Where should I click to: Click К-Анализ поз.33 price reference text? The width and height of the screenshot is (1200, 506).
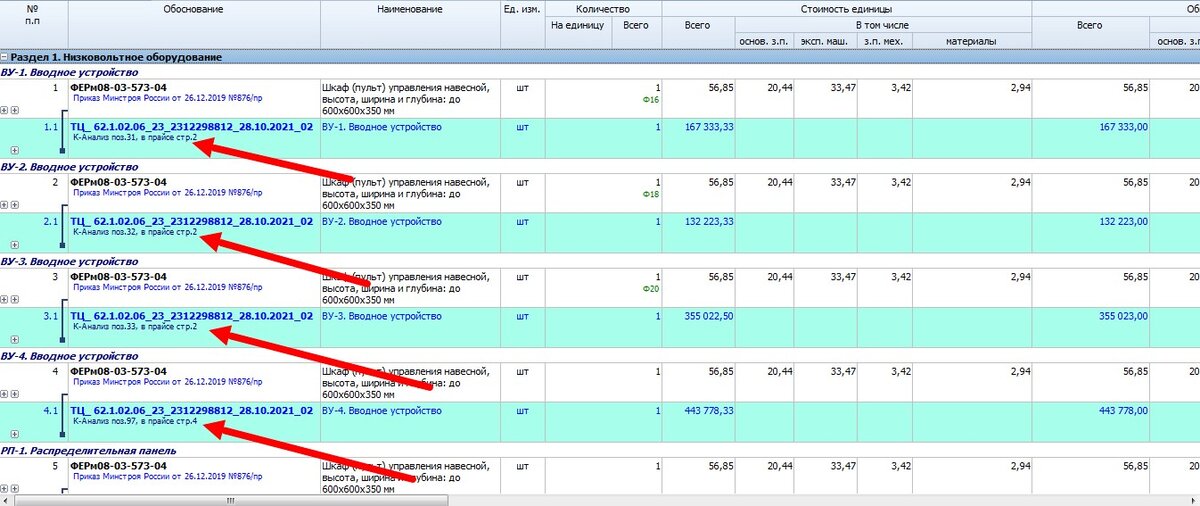(x=135, y=327)
